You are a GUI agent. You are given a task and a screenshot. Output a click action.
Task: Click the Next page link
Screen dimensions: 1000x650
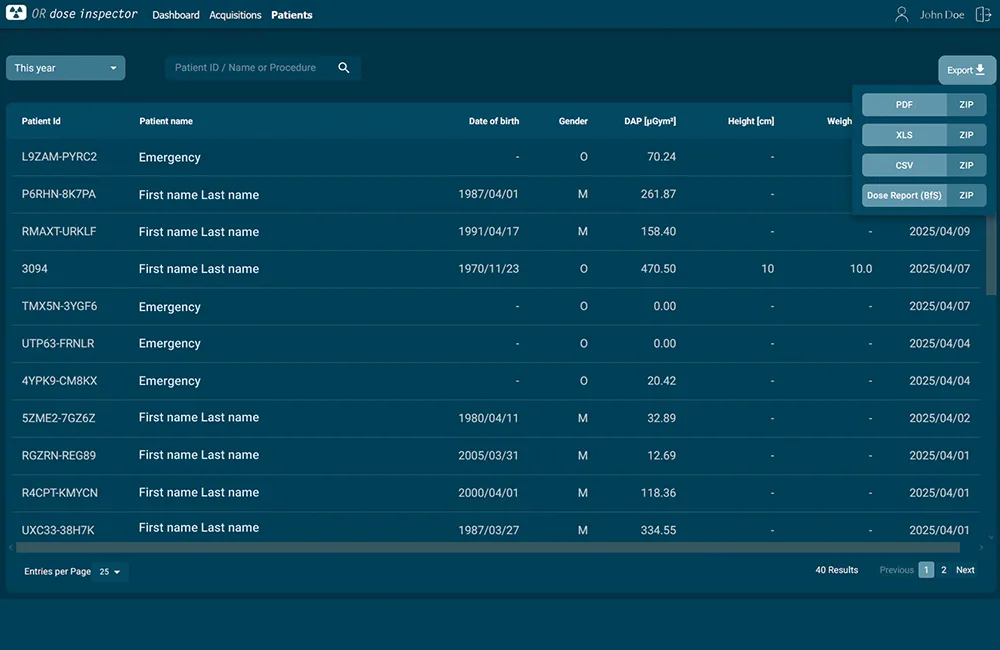tap(965, 570)
